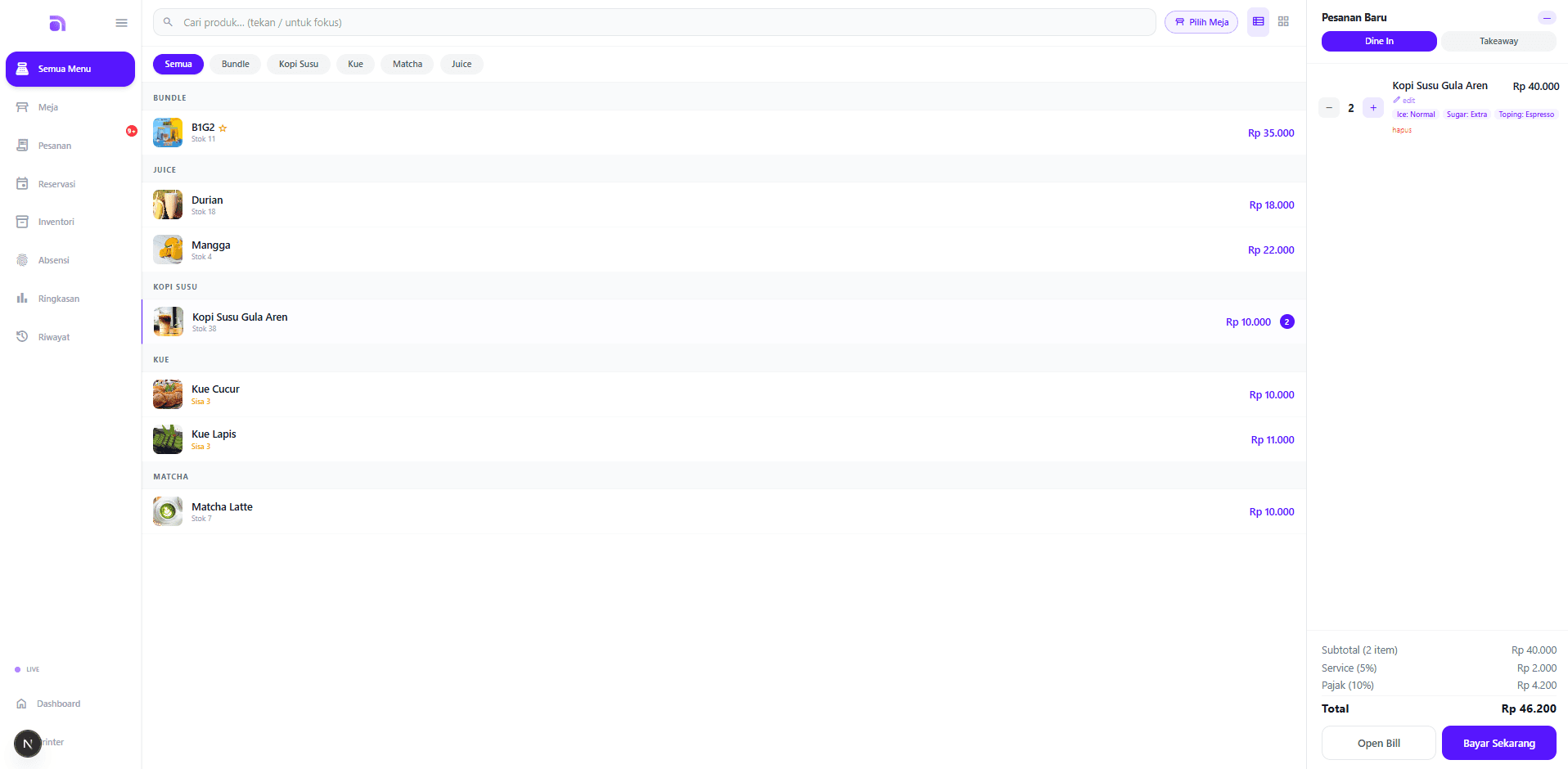Image resolution: width=1568 pixels, height=769 pixels.
Task: Click the Matcha Latte thumbnail image
Action: pyautogui.click(x=168, y=511)
